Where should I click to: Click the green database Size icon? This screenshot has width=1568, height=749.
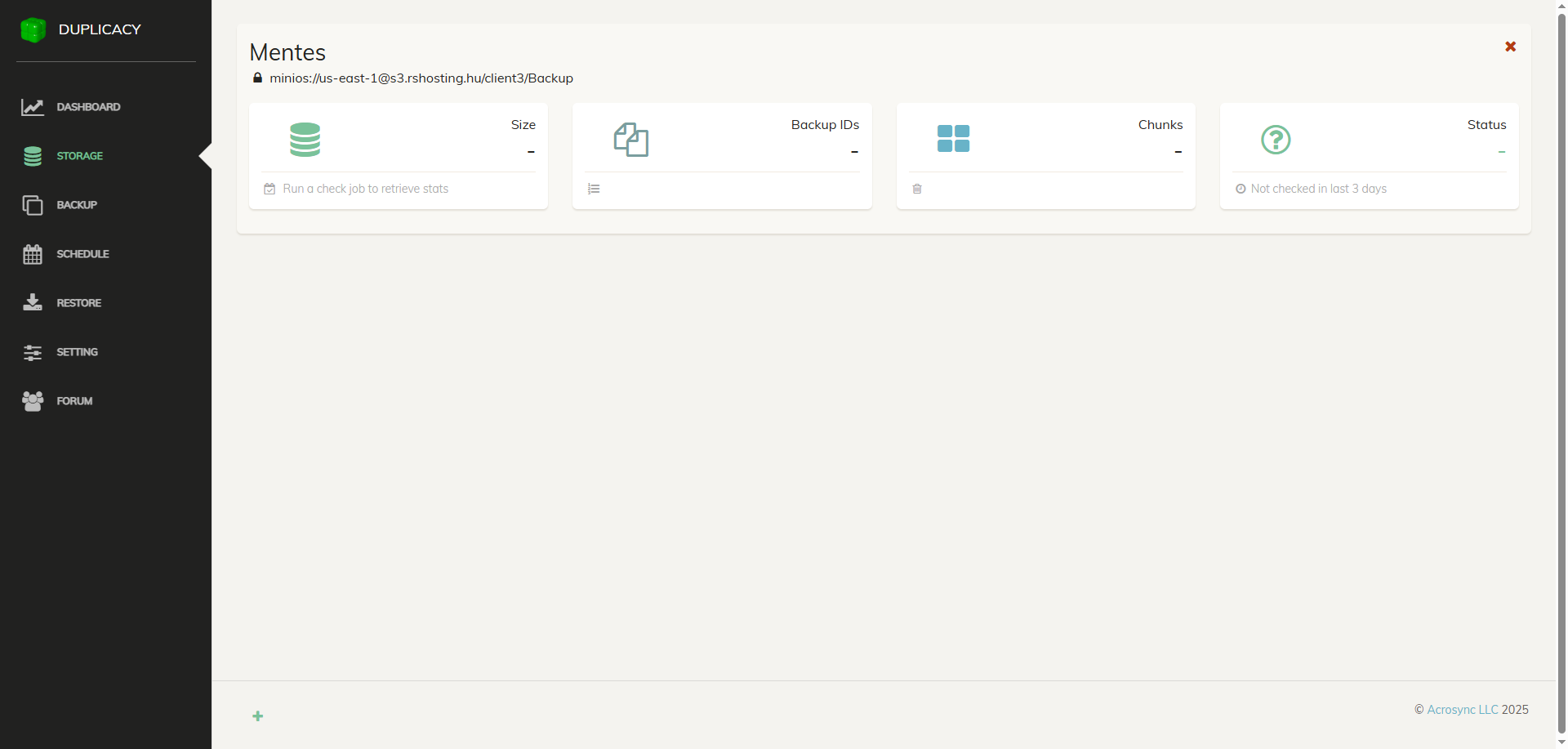[x=305, y=140]
